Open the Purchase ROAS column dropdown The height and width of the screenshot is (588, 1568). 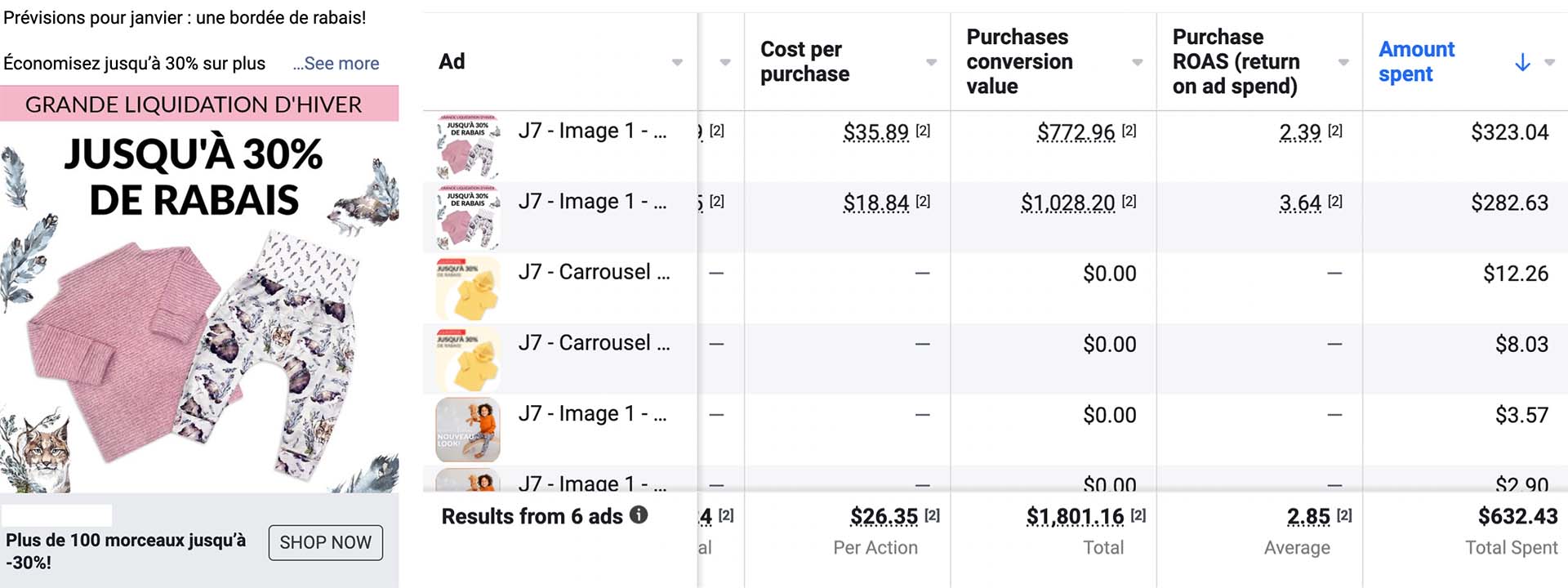(x=1343, y=63)
